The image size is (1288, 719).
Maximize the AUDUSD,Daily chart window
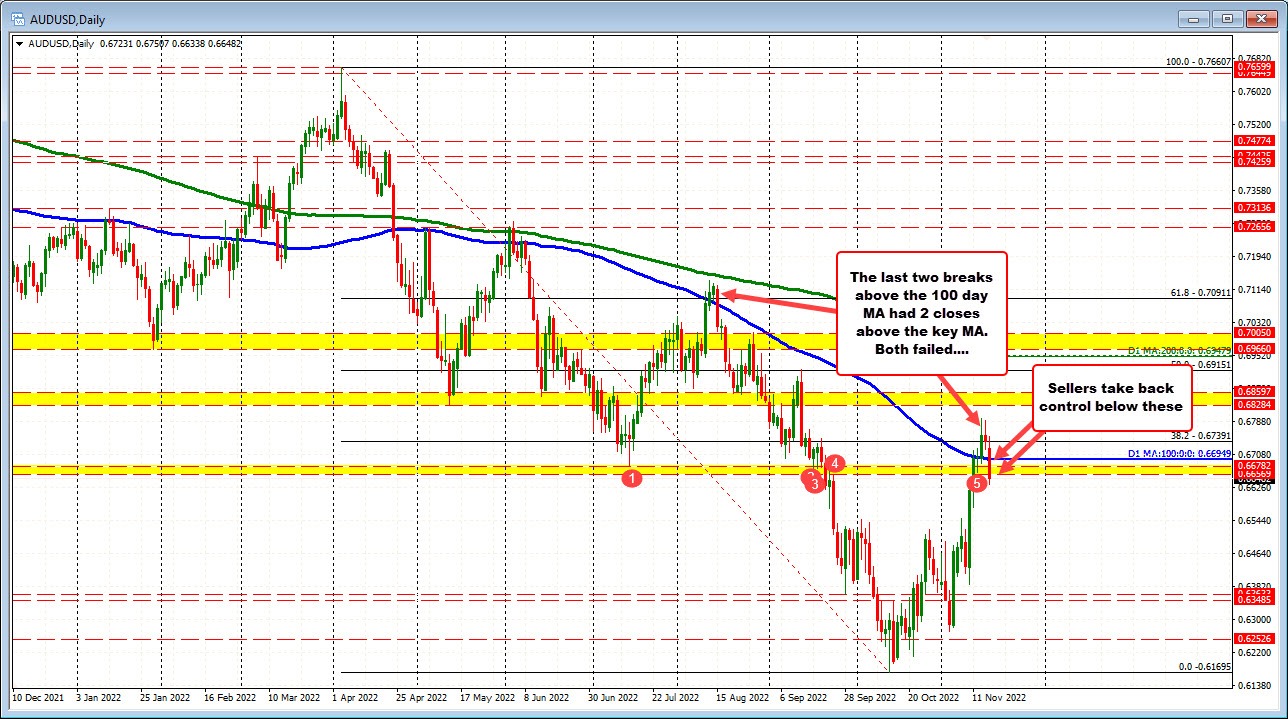click(1229, 19)
